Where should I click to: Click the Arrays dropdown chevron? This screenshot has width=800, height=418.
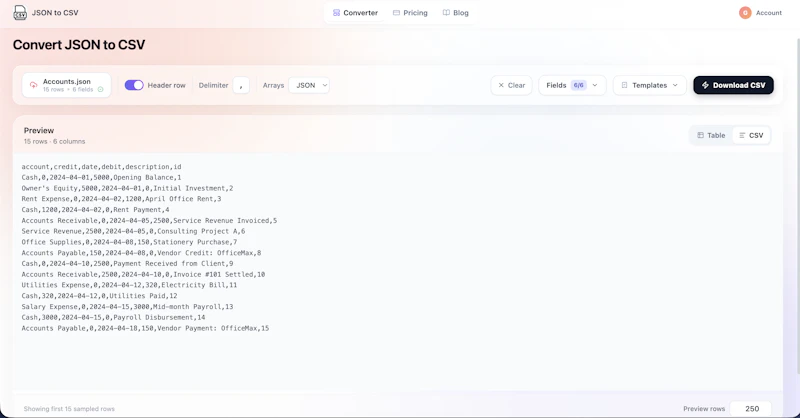pos(324,85)
